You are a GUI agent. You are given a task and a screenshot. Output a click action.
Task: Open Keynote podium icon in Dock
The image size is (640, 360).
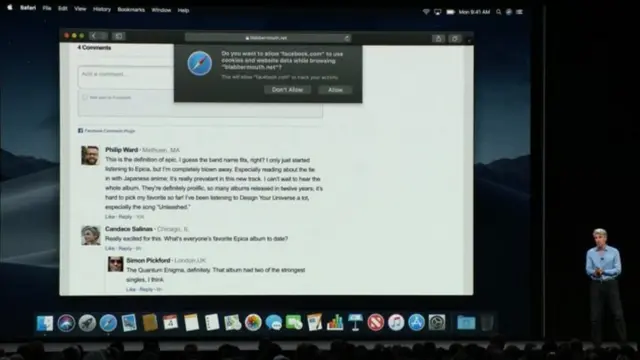tap(355, 323)
